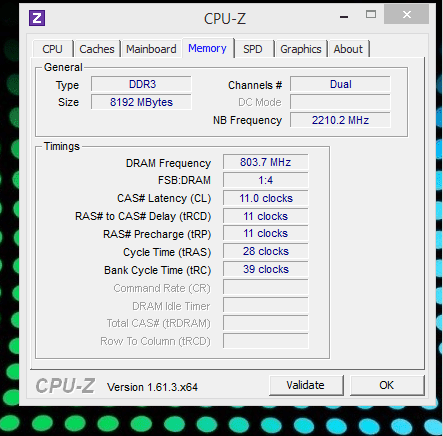
Task: Click the Validate button
Action: (x=305, y=385)
